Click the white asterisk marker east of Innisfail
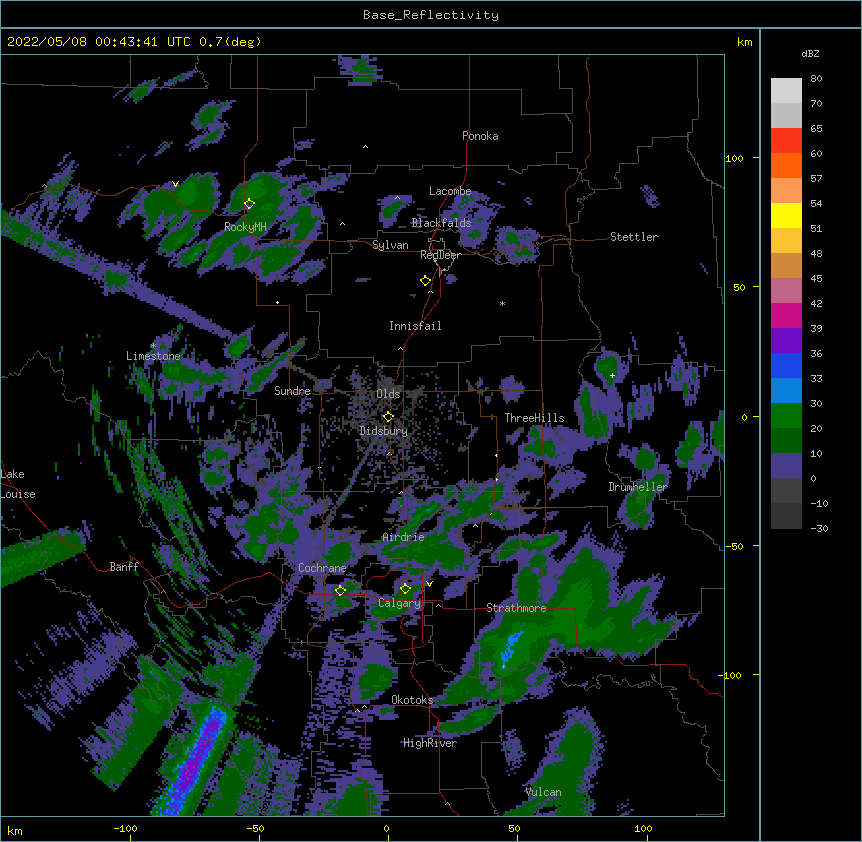862x842 pixels. pos(502,303)
